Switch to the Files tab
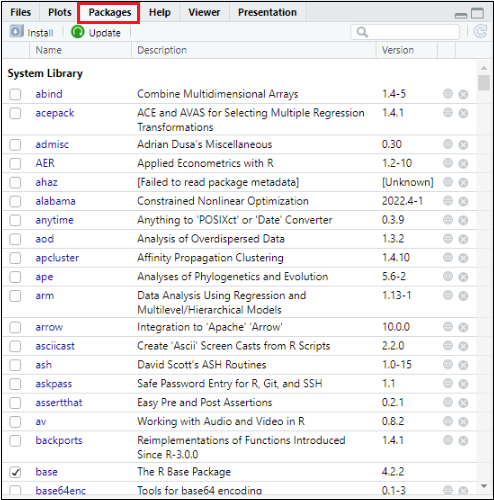The image size is (494, 500). (x=21, y=12)
